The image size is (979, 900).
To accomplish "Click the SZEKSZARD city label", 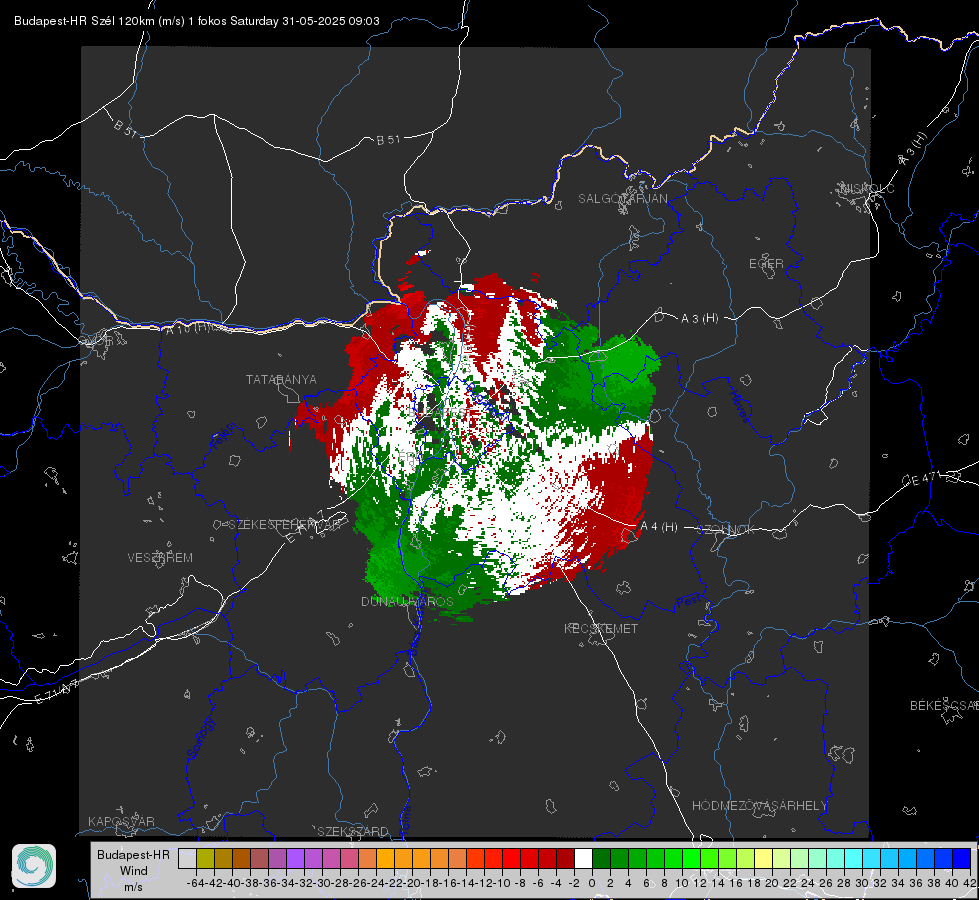I will tap(353, 831).
